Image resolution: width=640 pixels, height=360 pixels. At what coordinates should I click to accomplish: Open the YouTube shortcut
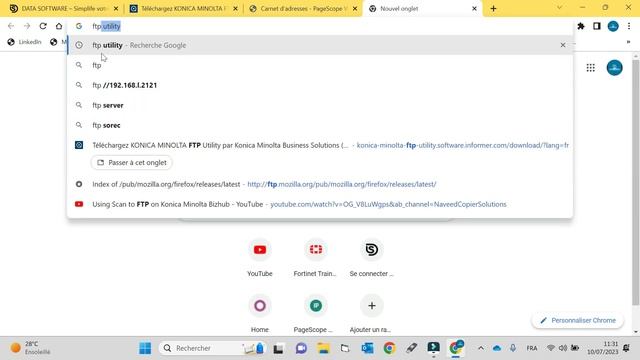260,258
